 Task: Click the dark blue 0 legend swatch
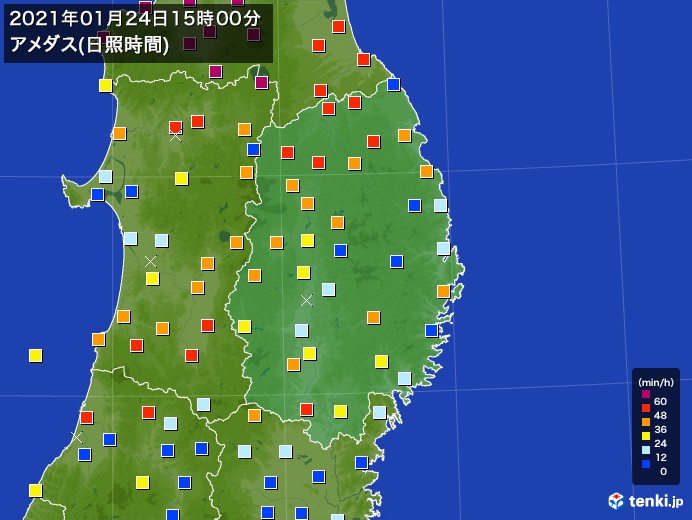[646, 464]
